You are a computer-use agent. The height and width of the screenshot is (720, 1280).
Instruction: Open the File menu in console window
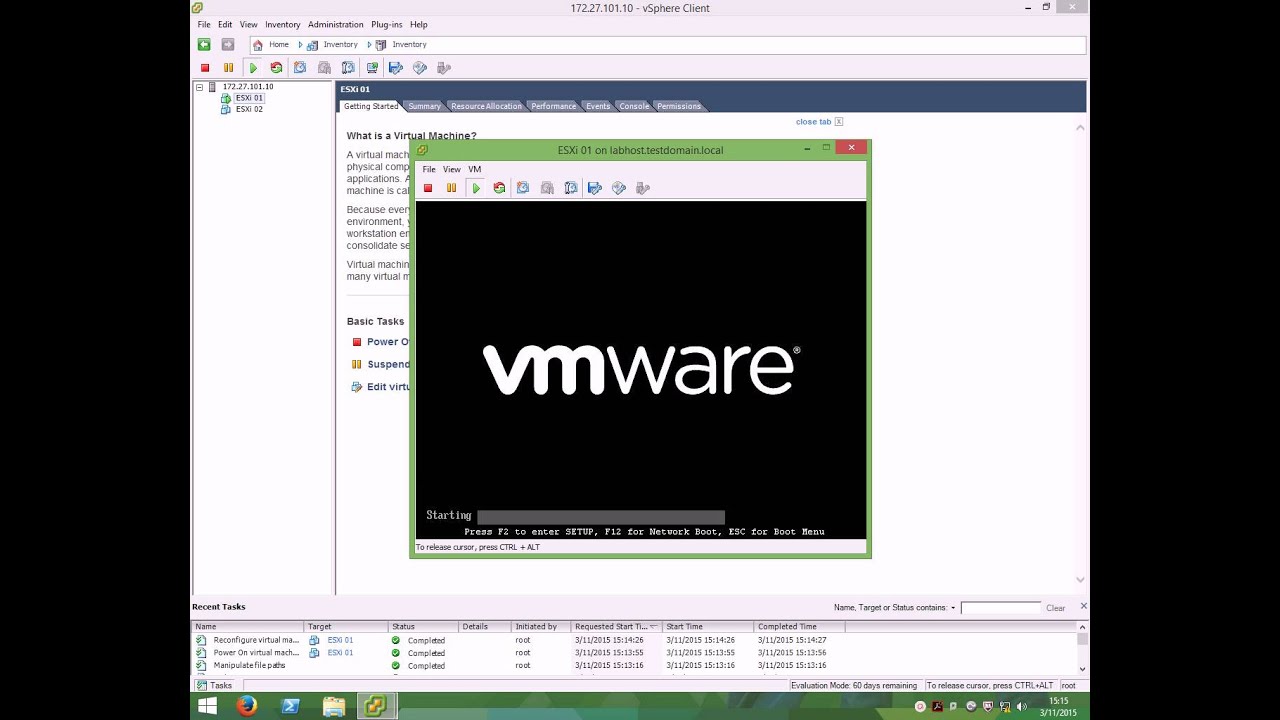(x=429, y=169)
